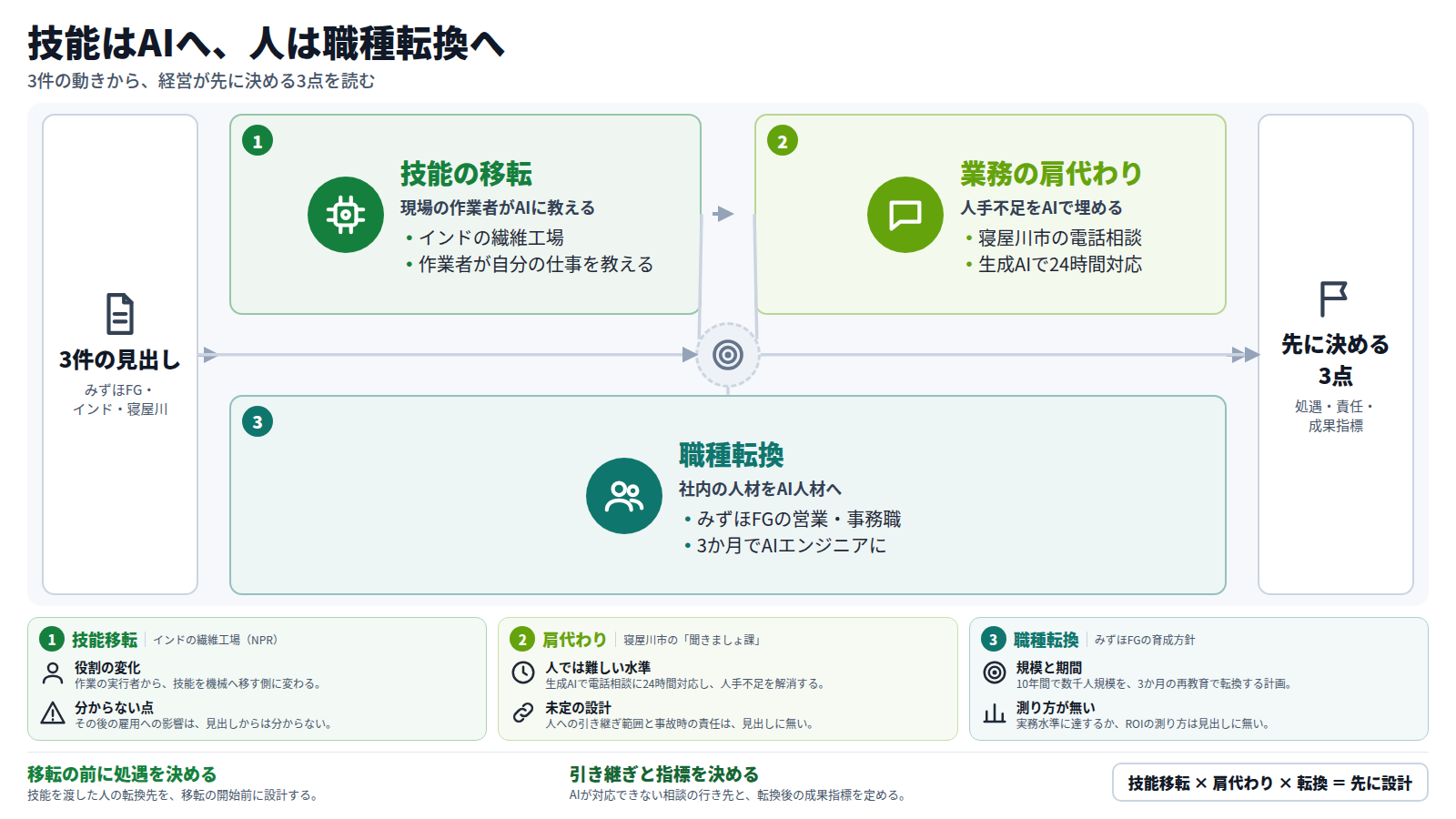Image resolution: width=1456 pixels, height=819 pixels.
Task: Click the warning triangle icon next to 分からない点
Action: point(53,713)
